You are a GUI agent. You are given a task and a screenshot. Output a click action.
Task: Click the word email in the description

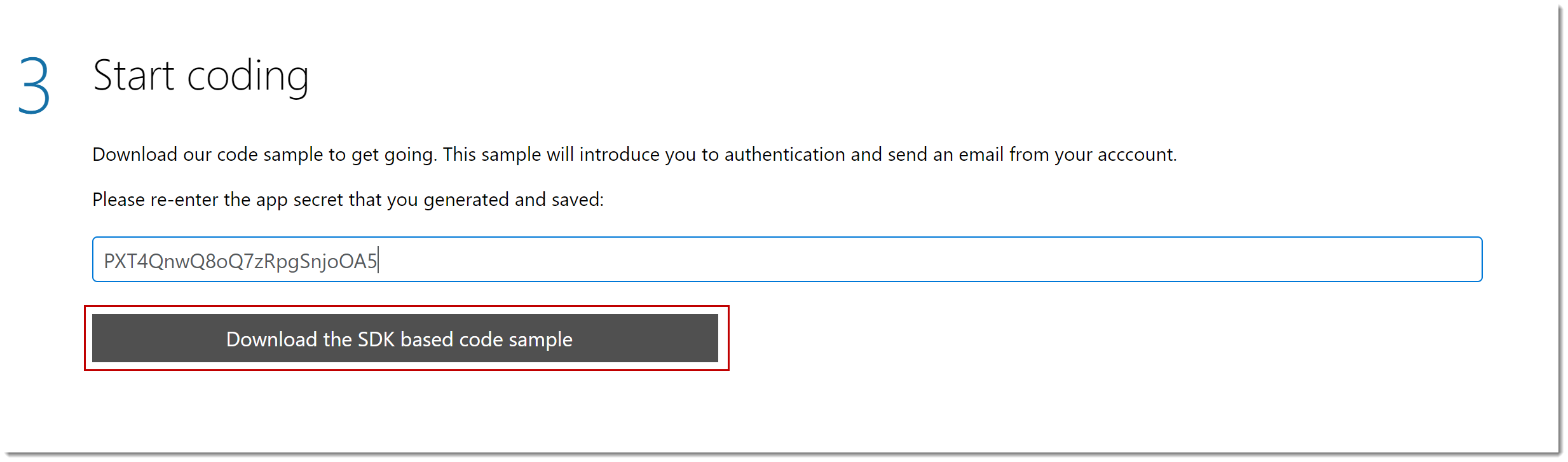point(981,154)
